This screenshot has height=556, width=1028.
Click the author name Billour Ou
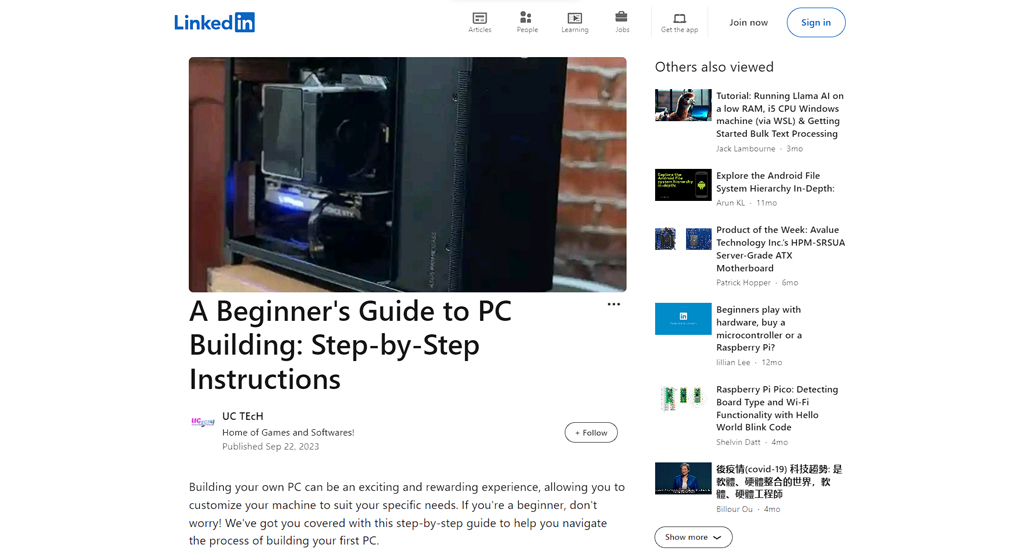click(x=734, y=509)
